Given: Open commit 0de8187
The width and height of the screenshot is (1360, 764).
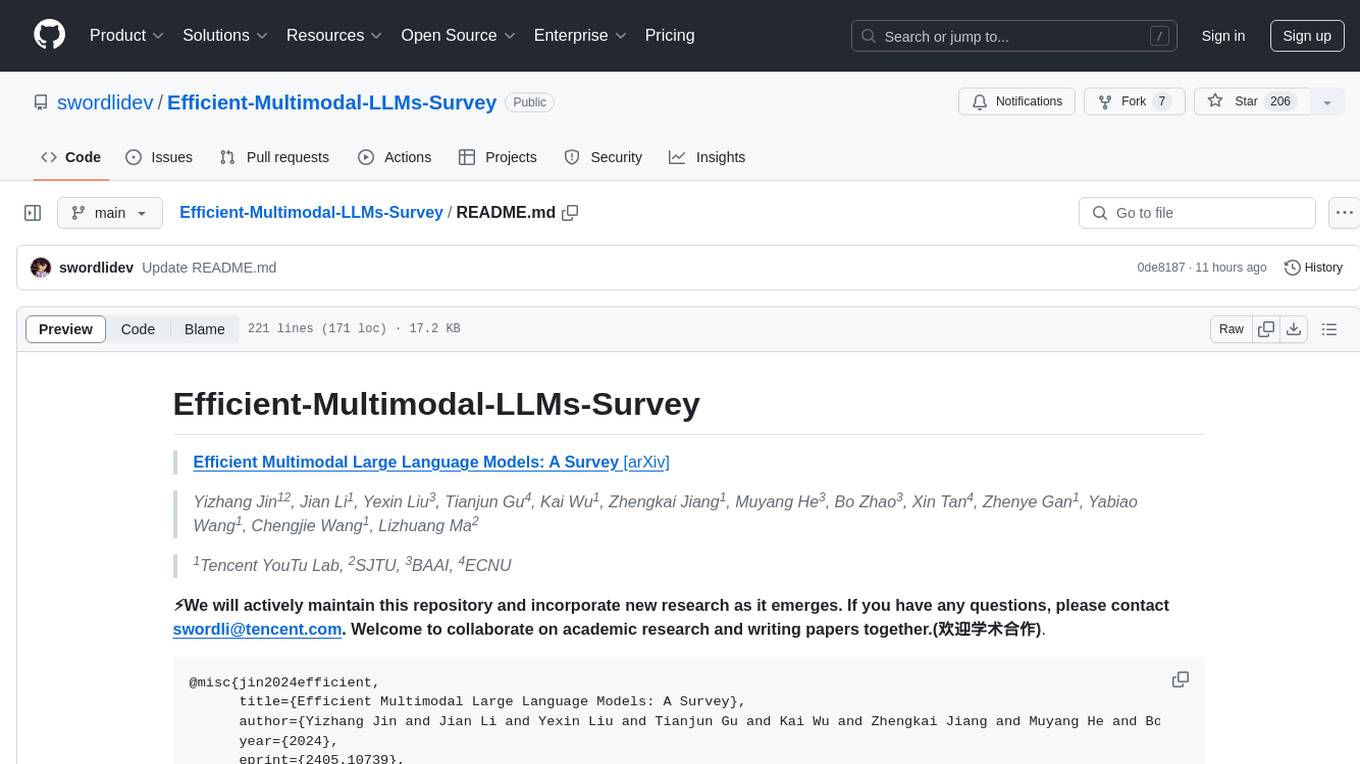Looking at the screenshot, I should (1161, 268).
